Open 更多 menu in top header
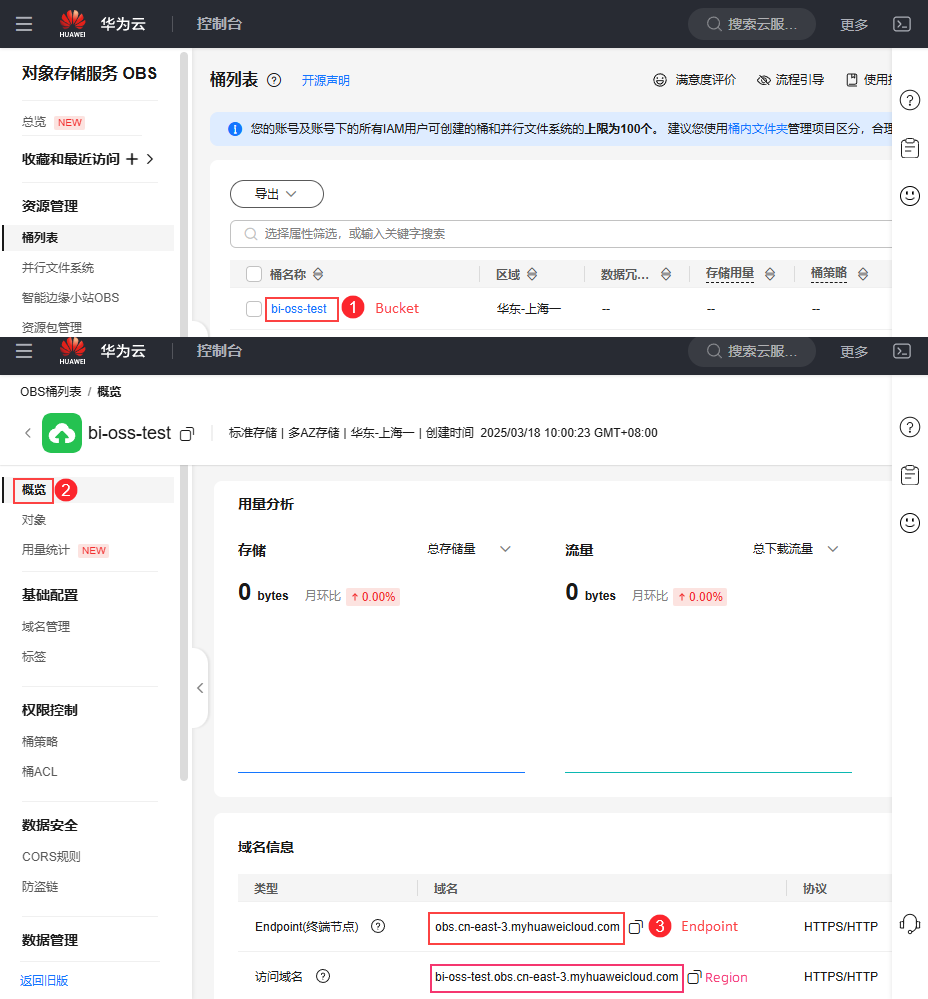 (853, 25)
